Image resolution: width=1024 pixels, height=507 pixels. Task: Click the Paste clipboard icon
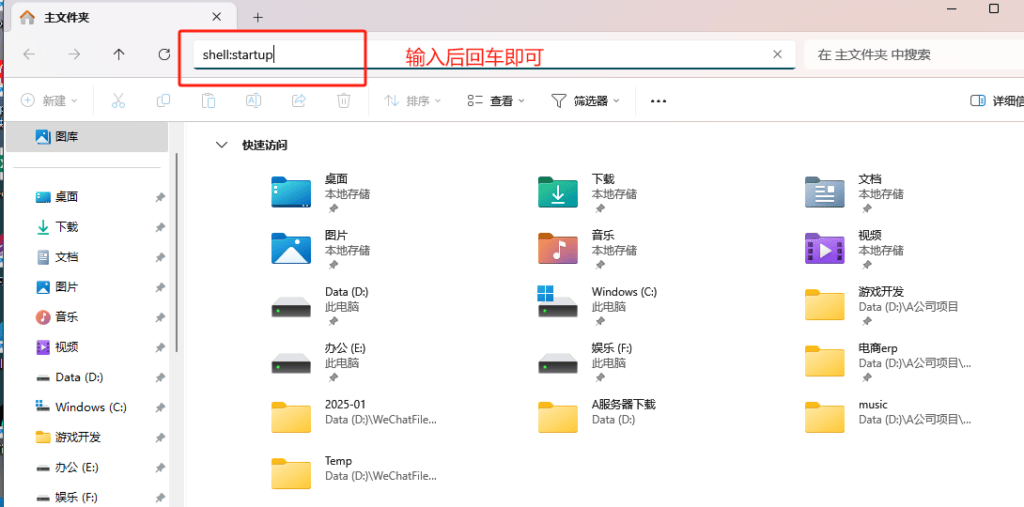[208, 101]
